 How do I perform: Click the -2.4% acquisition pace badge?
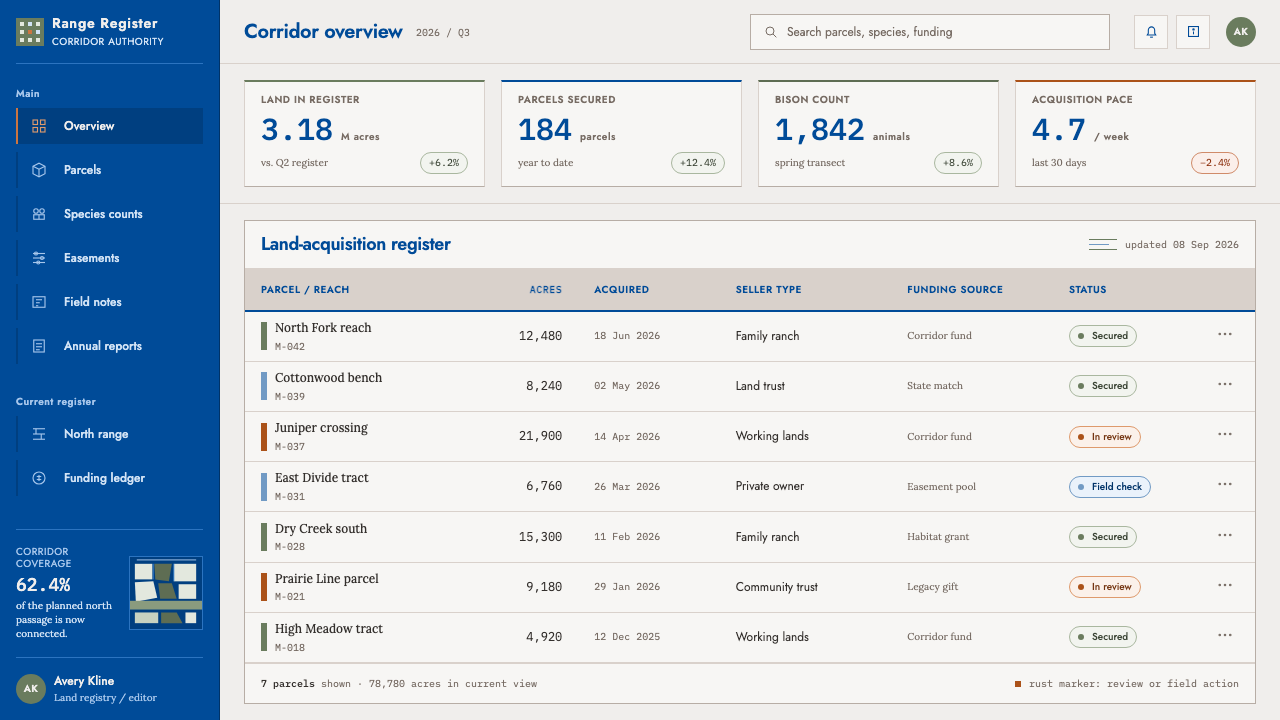coord(1215,163)
